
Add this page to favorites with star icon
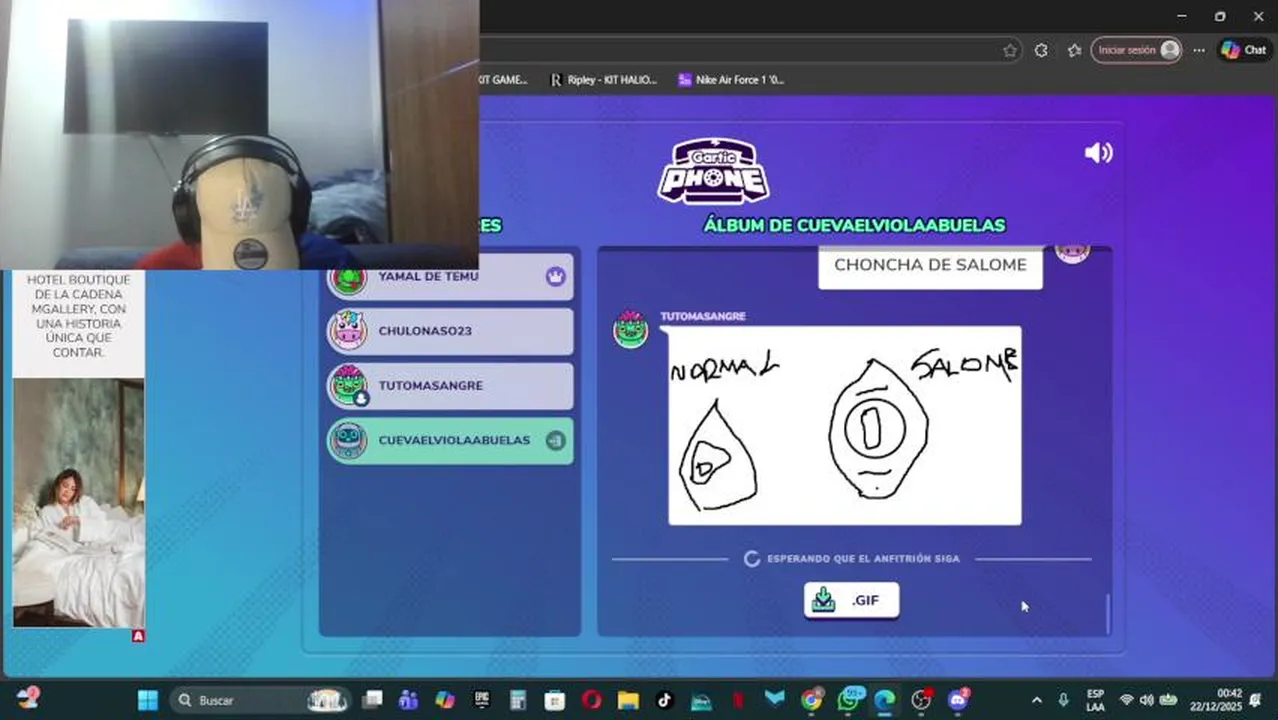click(x=1010, y=50)
